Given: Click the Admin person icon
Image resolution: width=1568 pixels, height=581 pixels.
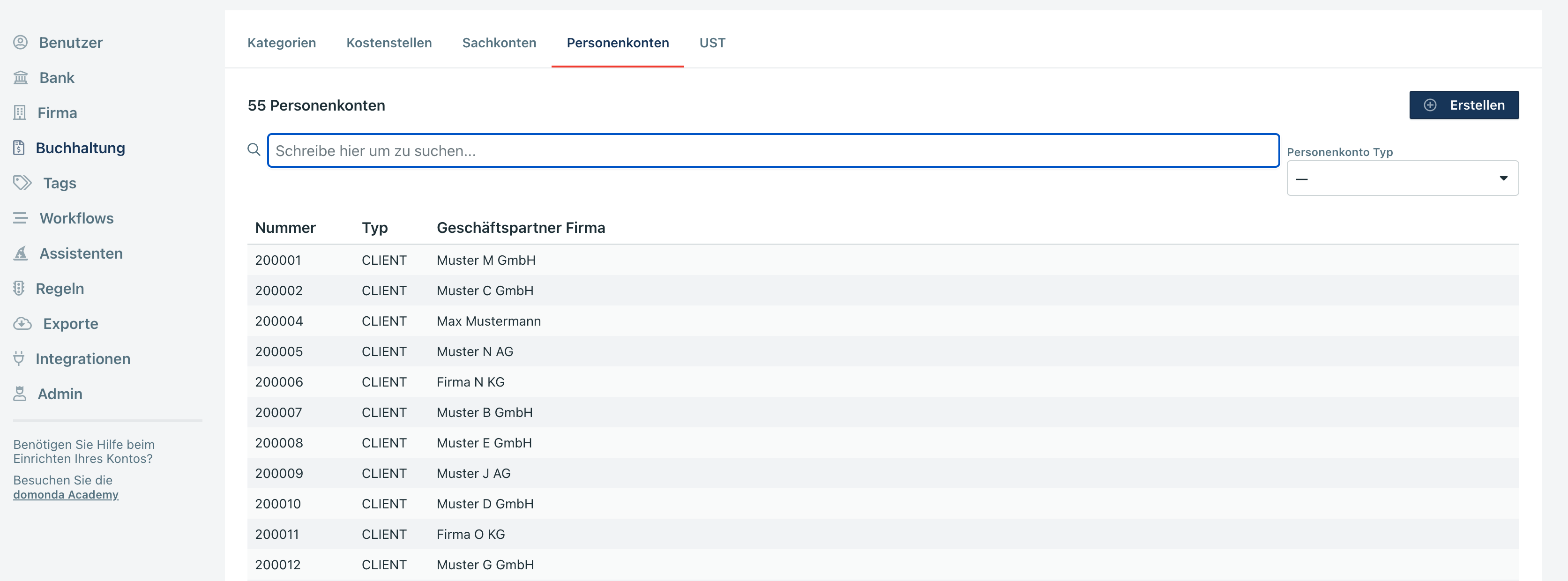Looking at the screenshot, I should click(20, 394).
